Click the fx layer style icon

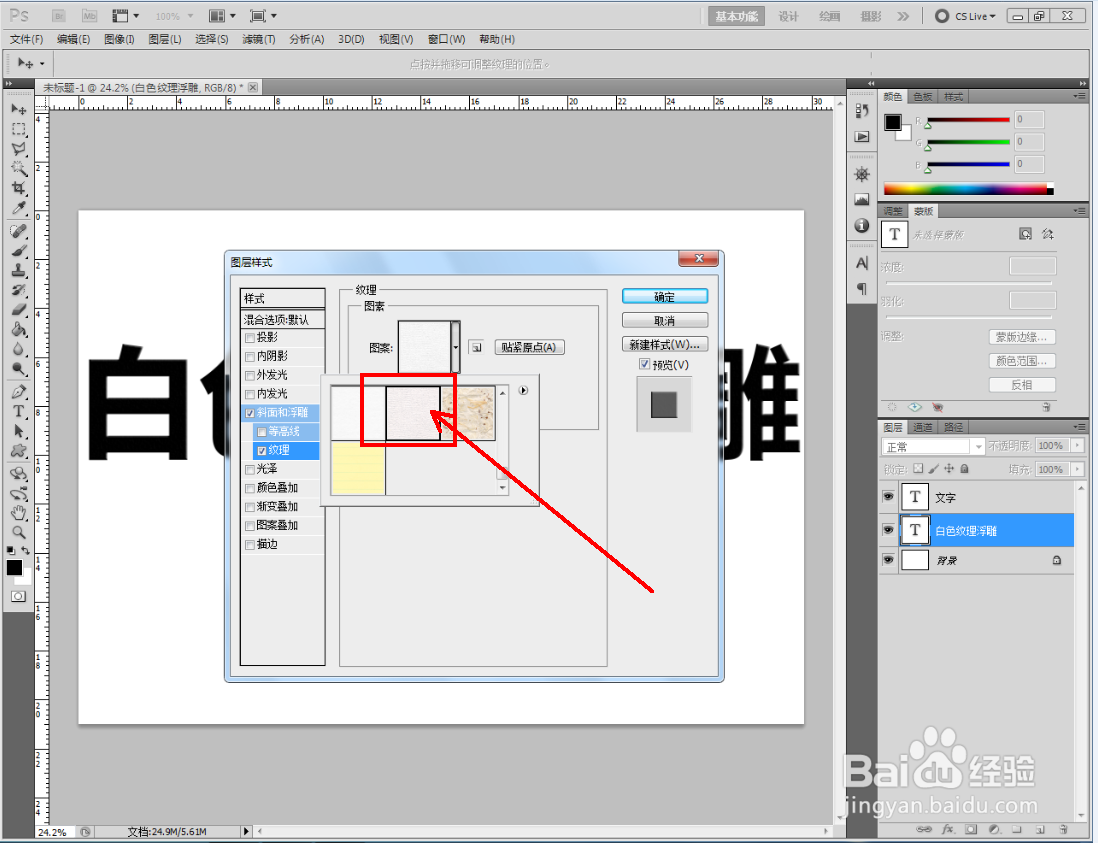pyautogui.click(x=948, y=829)
